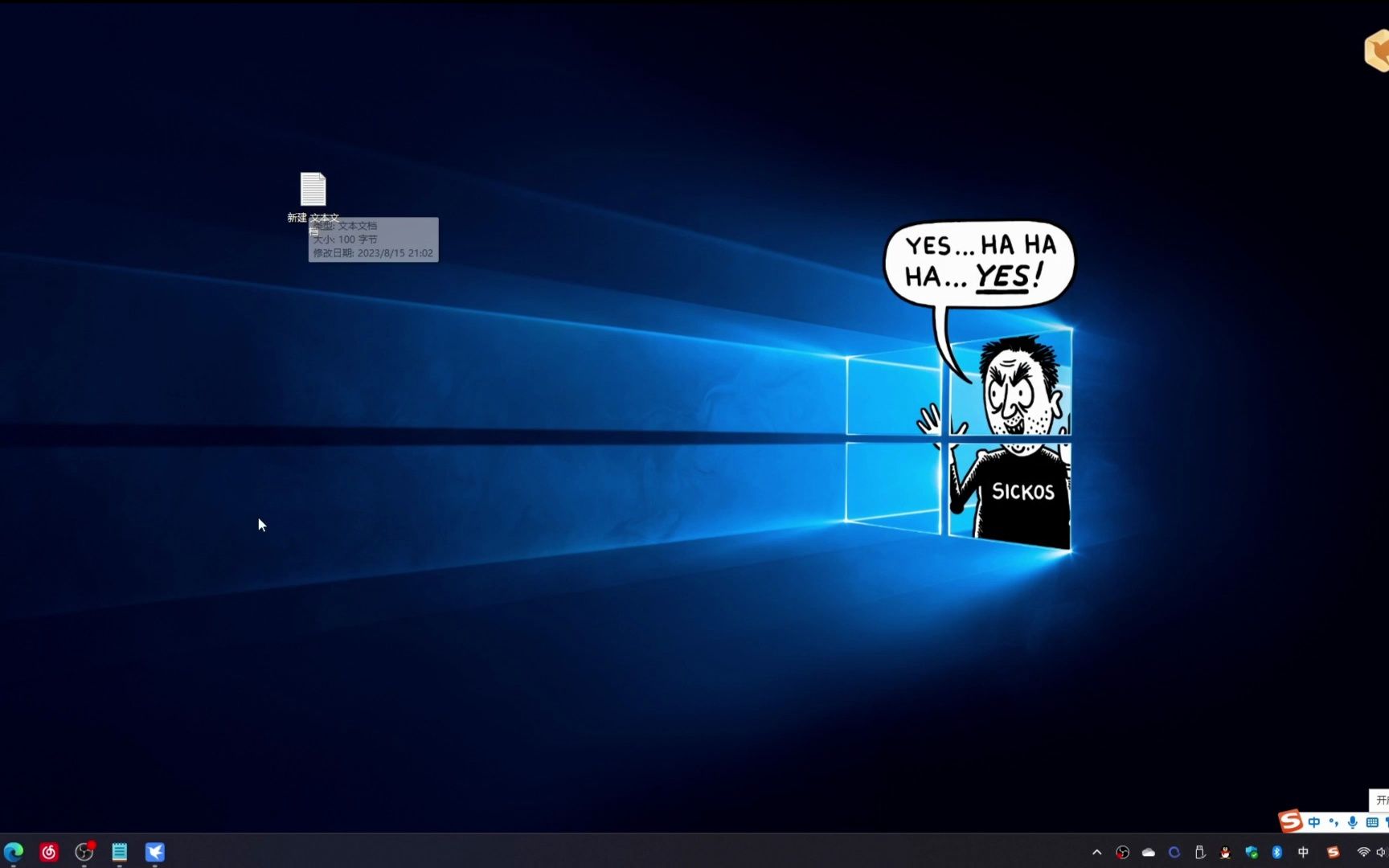Click the blue circular swirl tray icon

(1174, 852)
